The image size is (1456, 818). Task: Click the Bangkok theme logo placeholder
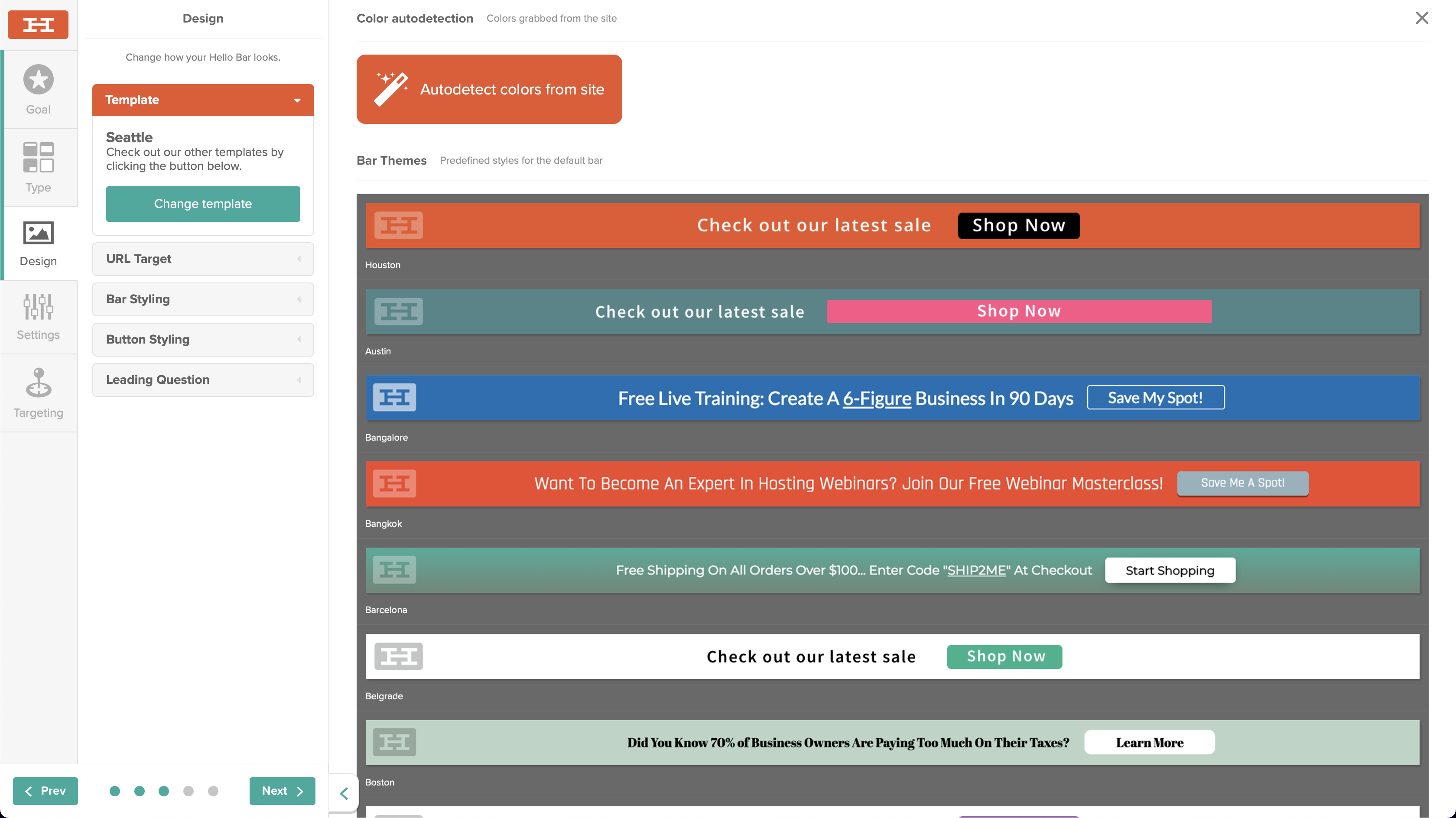[394, 484]
